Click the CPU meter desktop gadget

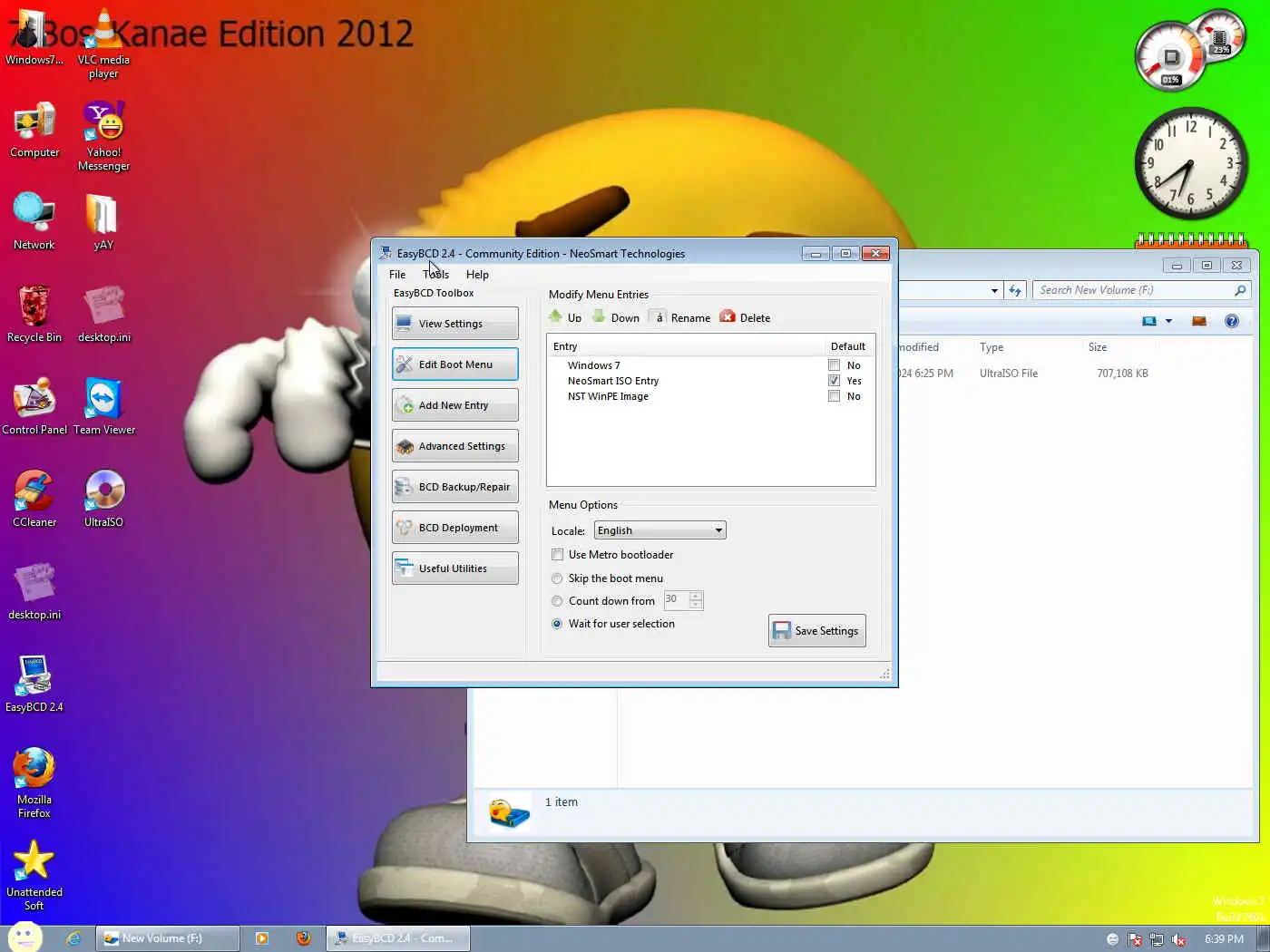pos(1189,51)
